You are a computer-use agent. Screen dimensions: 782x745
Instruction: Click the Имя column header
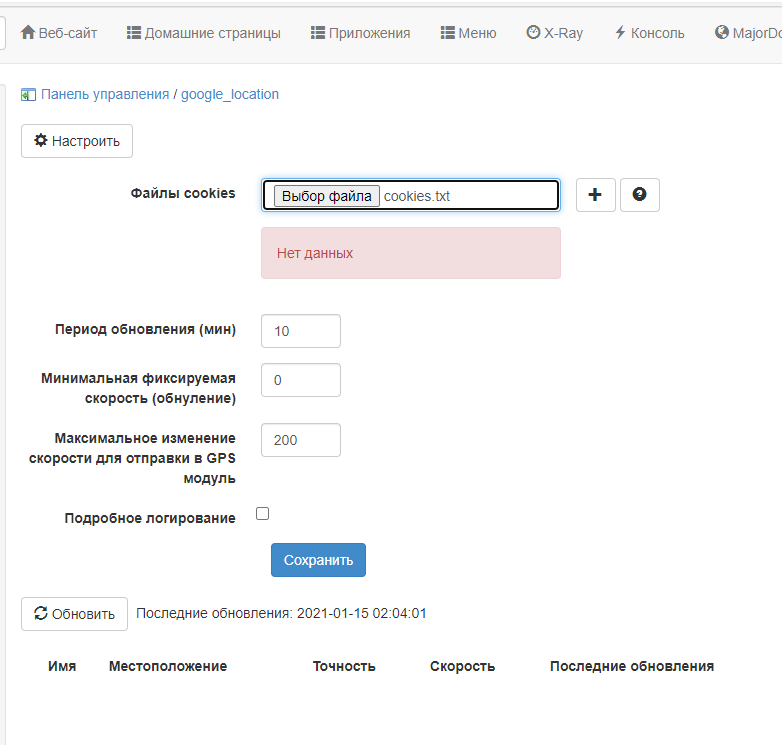click(62, 666)
